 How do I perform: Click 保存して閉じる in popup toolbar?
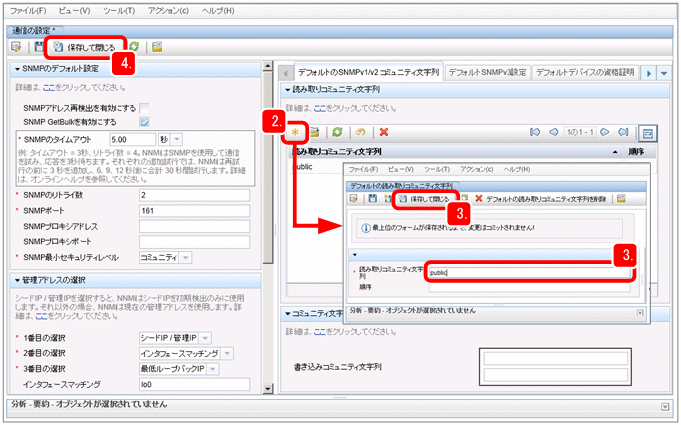pos(425,199)
